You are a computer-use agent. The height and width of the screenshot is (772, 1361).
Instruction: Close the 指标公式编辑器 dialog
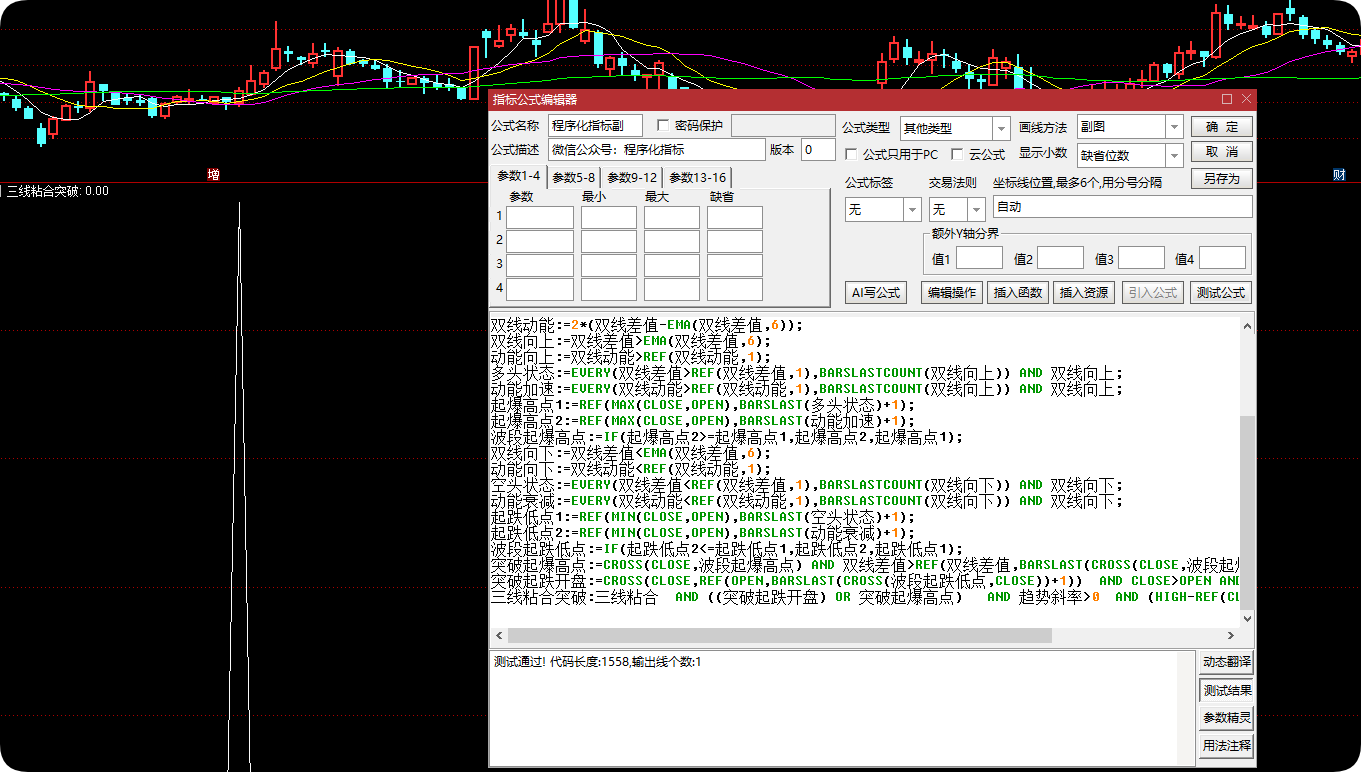tap(1246, 99)
